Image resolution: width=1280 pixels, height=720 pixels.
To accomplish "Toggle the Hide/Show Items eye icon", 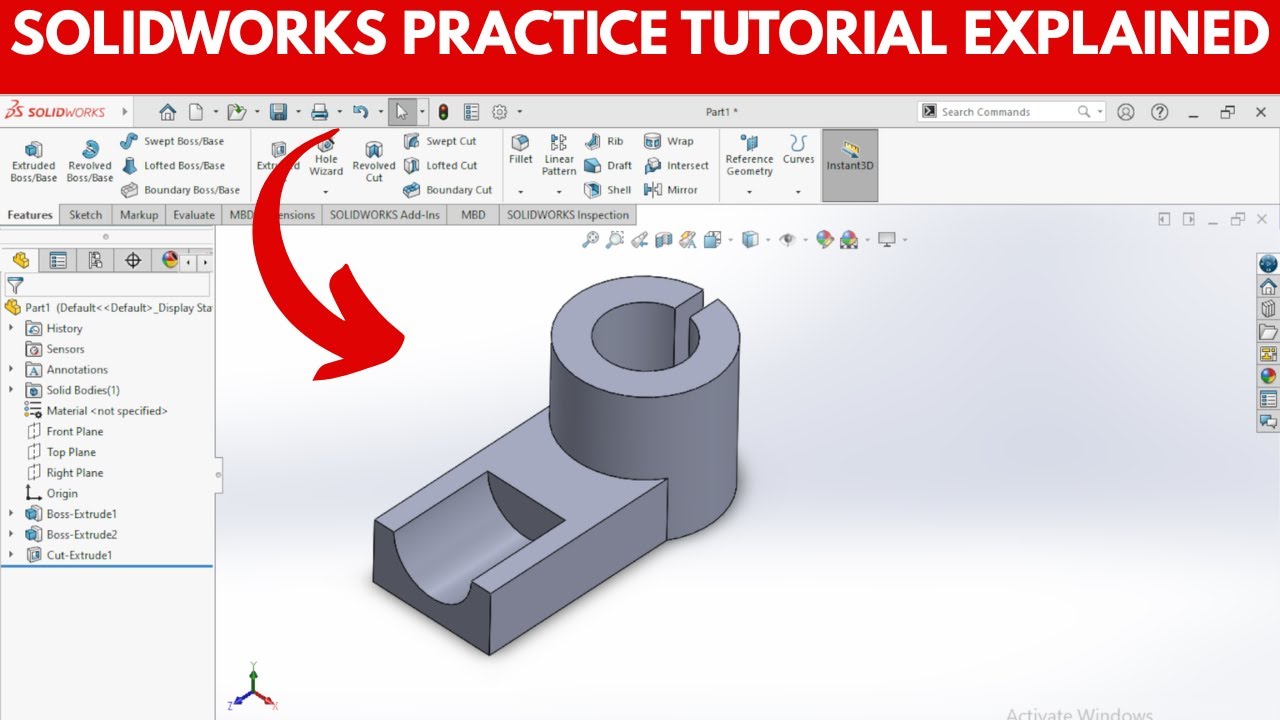I will (787, 239).
